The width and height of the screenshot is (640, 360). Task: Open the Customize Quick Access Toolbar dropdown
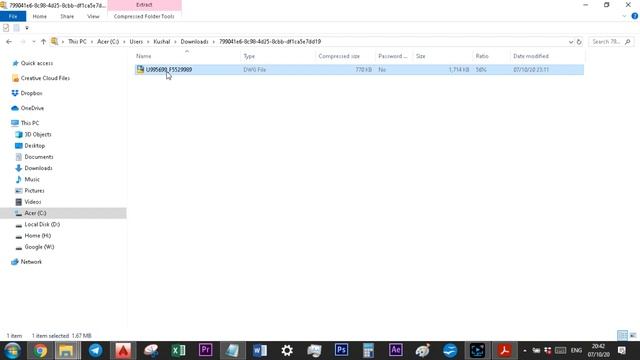(x=27, y=28)
